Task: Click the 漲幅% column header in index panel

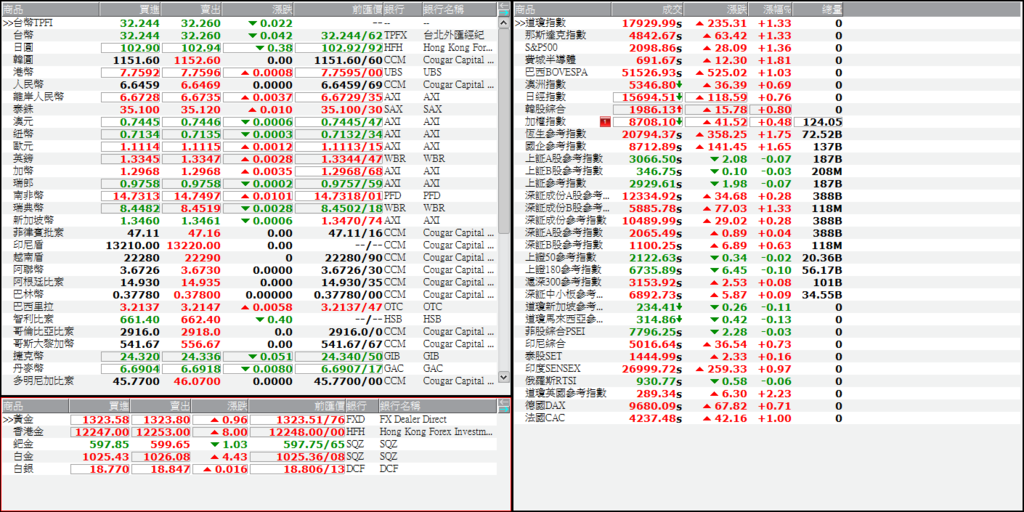Action: (x=770, y=10)
